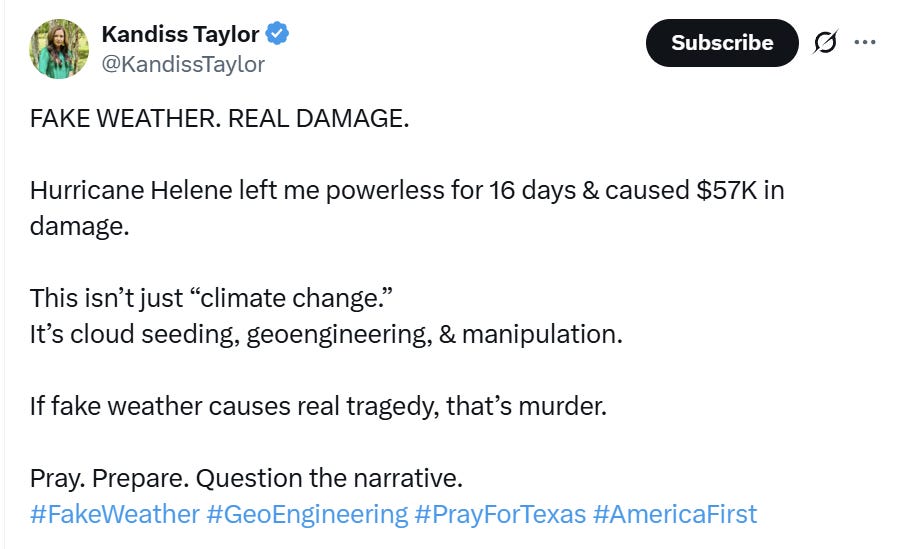
Task: Click the word 'manipulation' in the post body
Action: tap(540, 334)
